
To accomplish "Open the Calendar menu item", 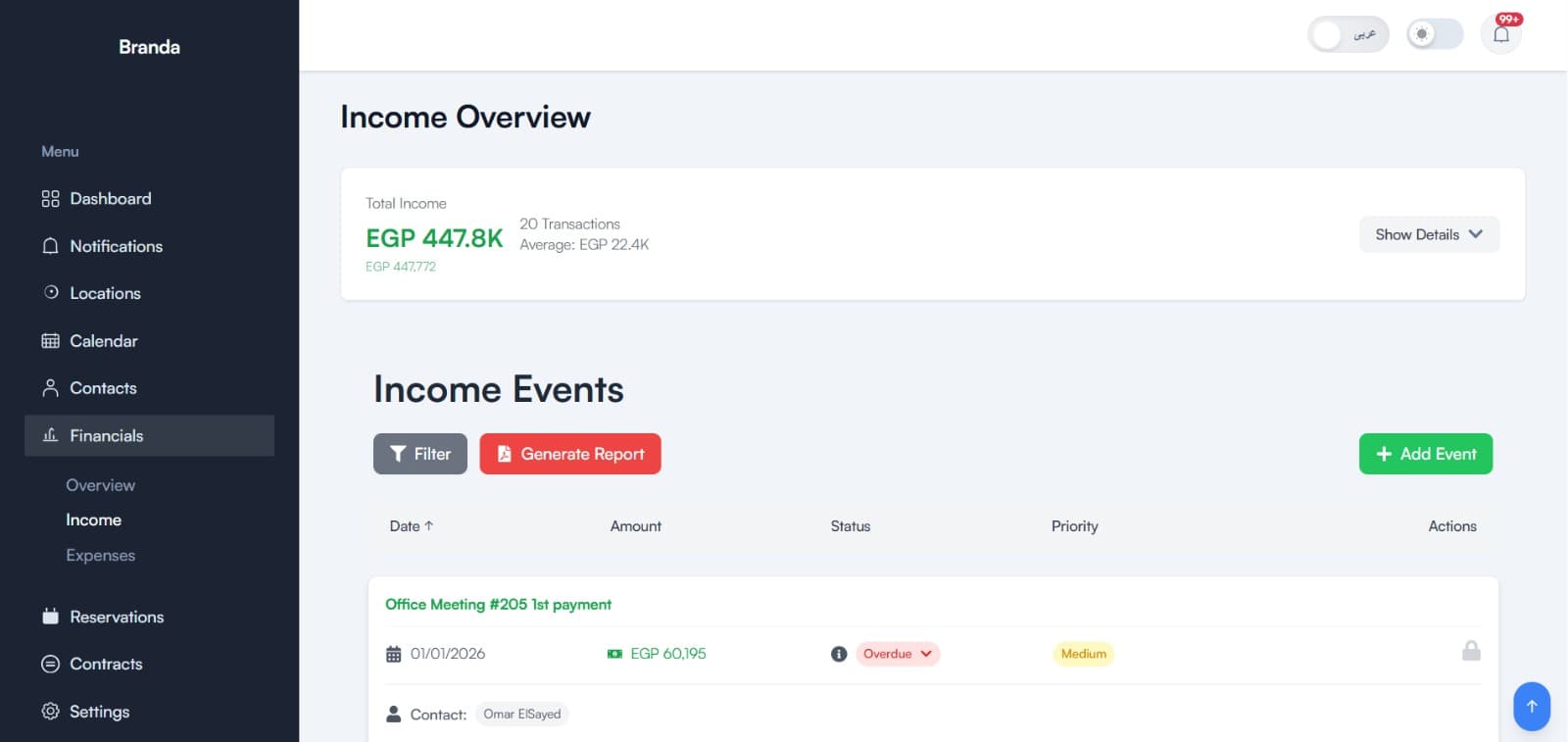I will click(149, 341).
